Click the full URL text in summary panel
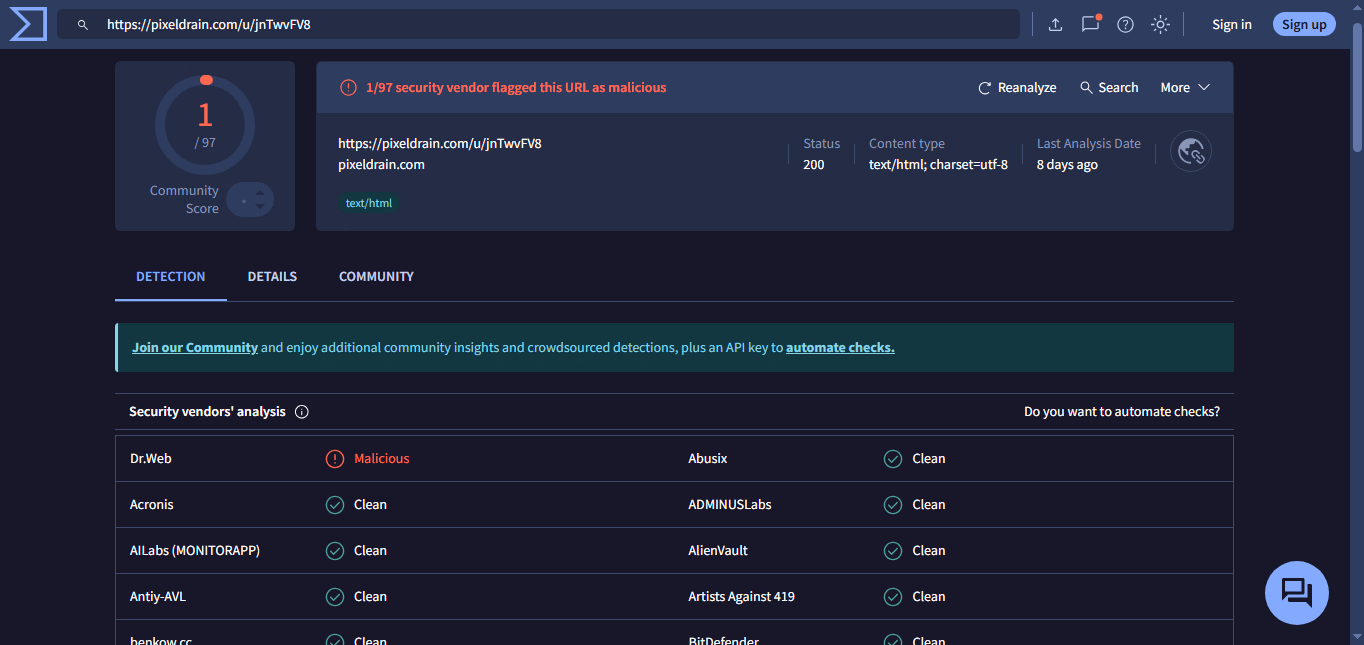 click(440, 144)
